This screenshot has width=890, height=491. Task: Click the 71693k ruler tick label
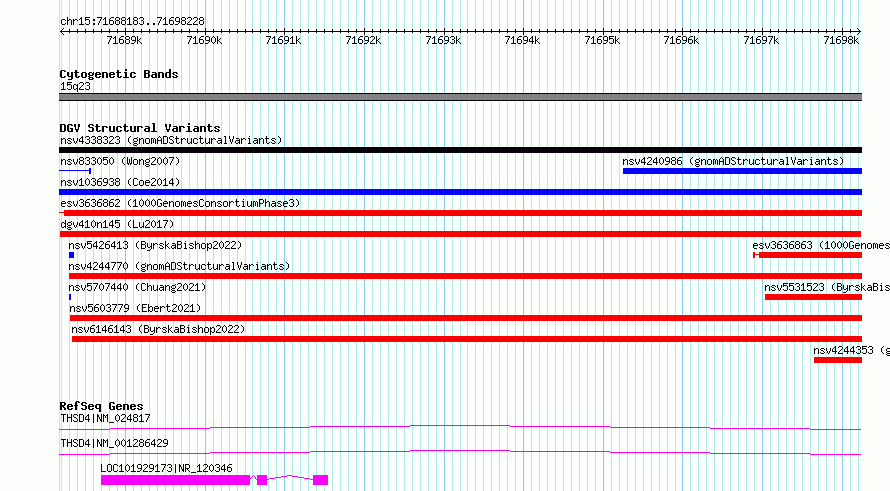[x=443, y=40]
